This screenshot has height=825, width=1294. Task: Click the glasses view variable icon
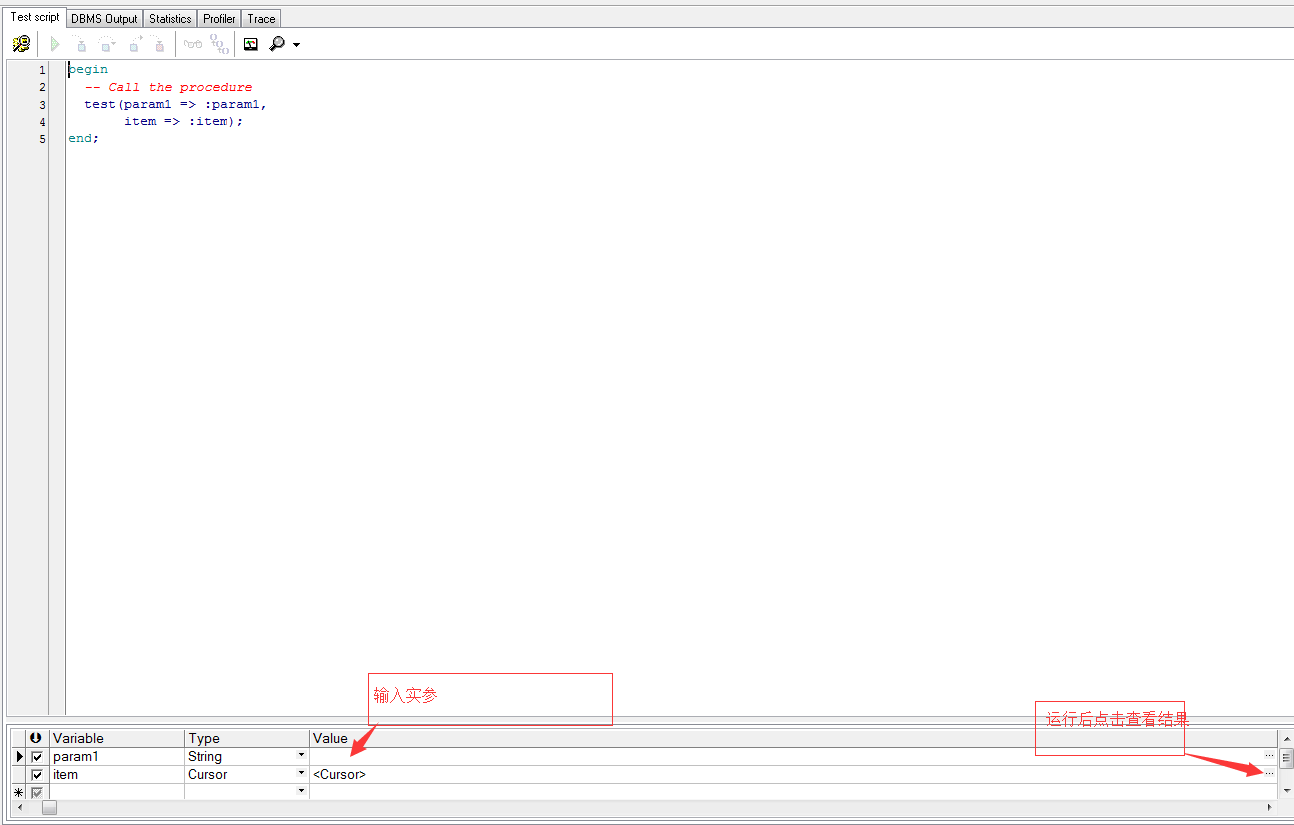(193, 44)
